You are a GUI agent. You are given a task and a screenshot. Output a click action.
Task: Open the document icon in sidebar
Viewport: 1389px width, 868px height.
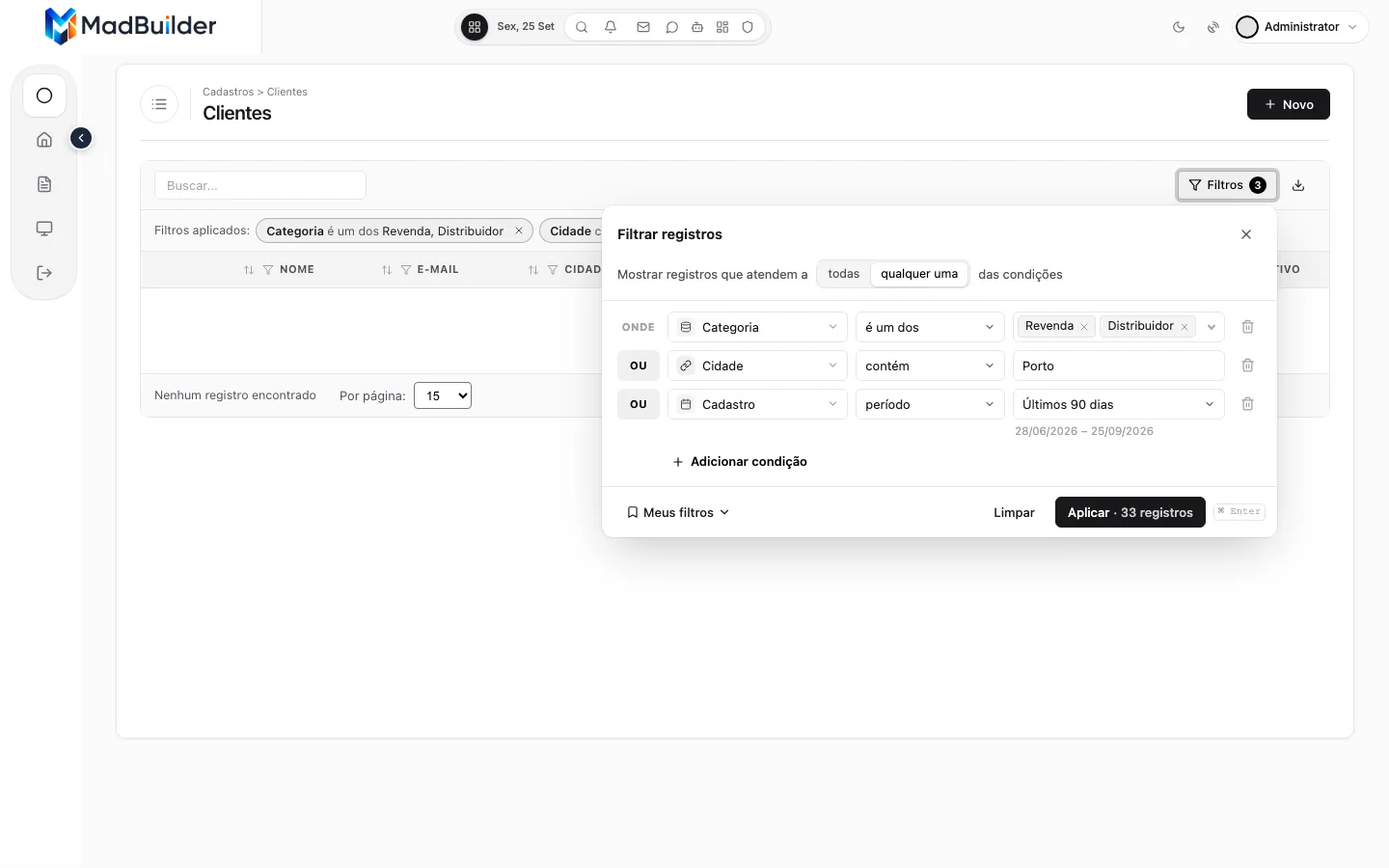click(44, 184)
